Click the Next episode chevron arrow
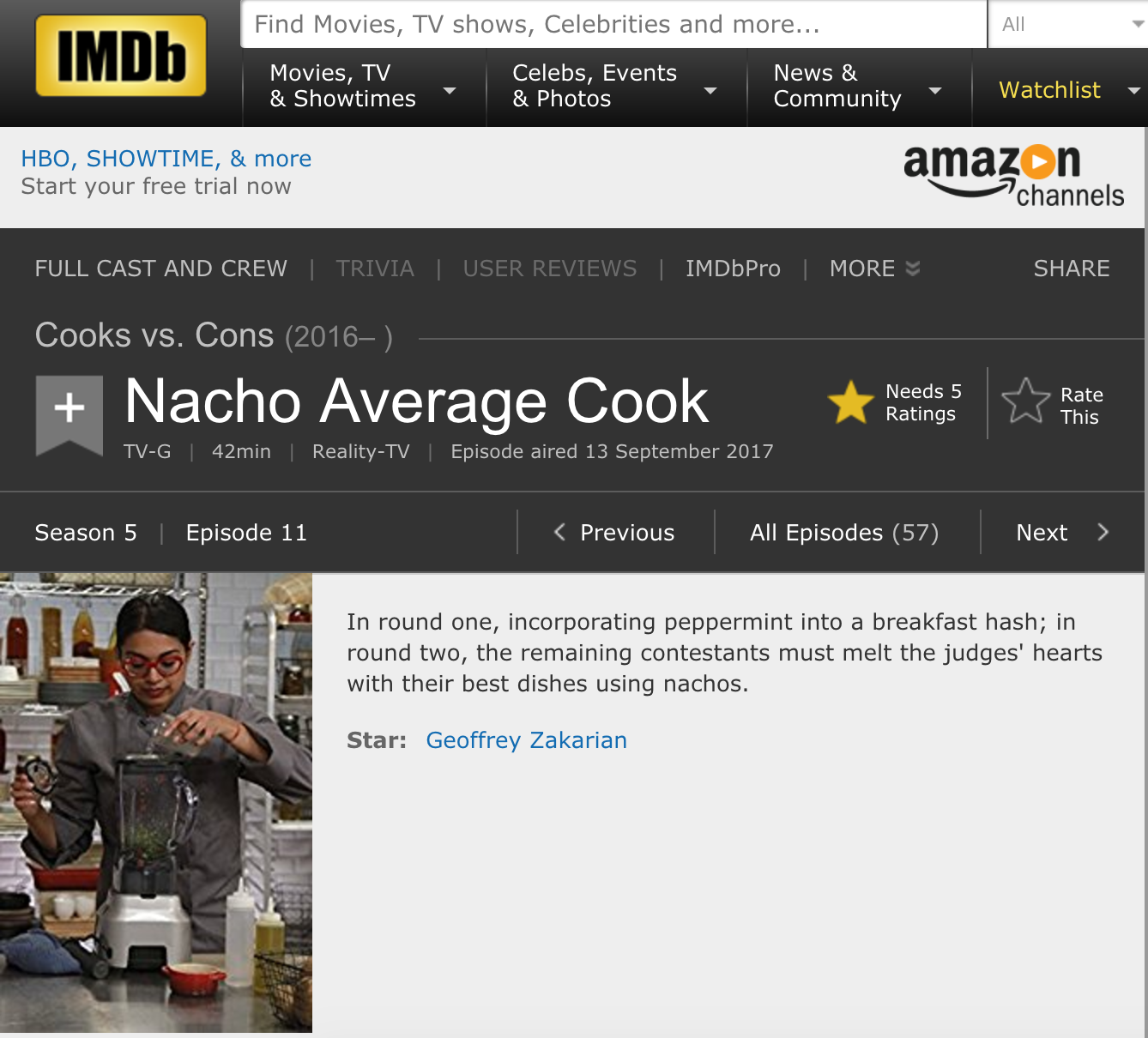Screen dimensions: 1148x1038 [x=1103, y=532]
